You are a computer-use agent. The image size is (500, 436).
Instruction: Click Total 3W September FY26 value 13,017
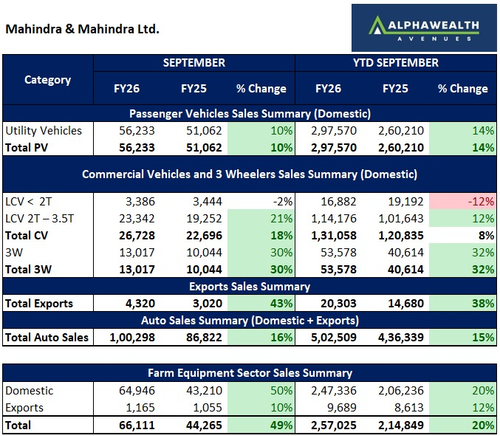pos(137,270)
